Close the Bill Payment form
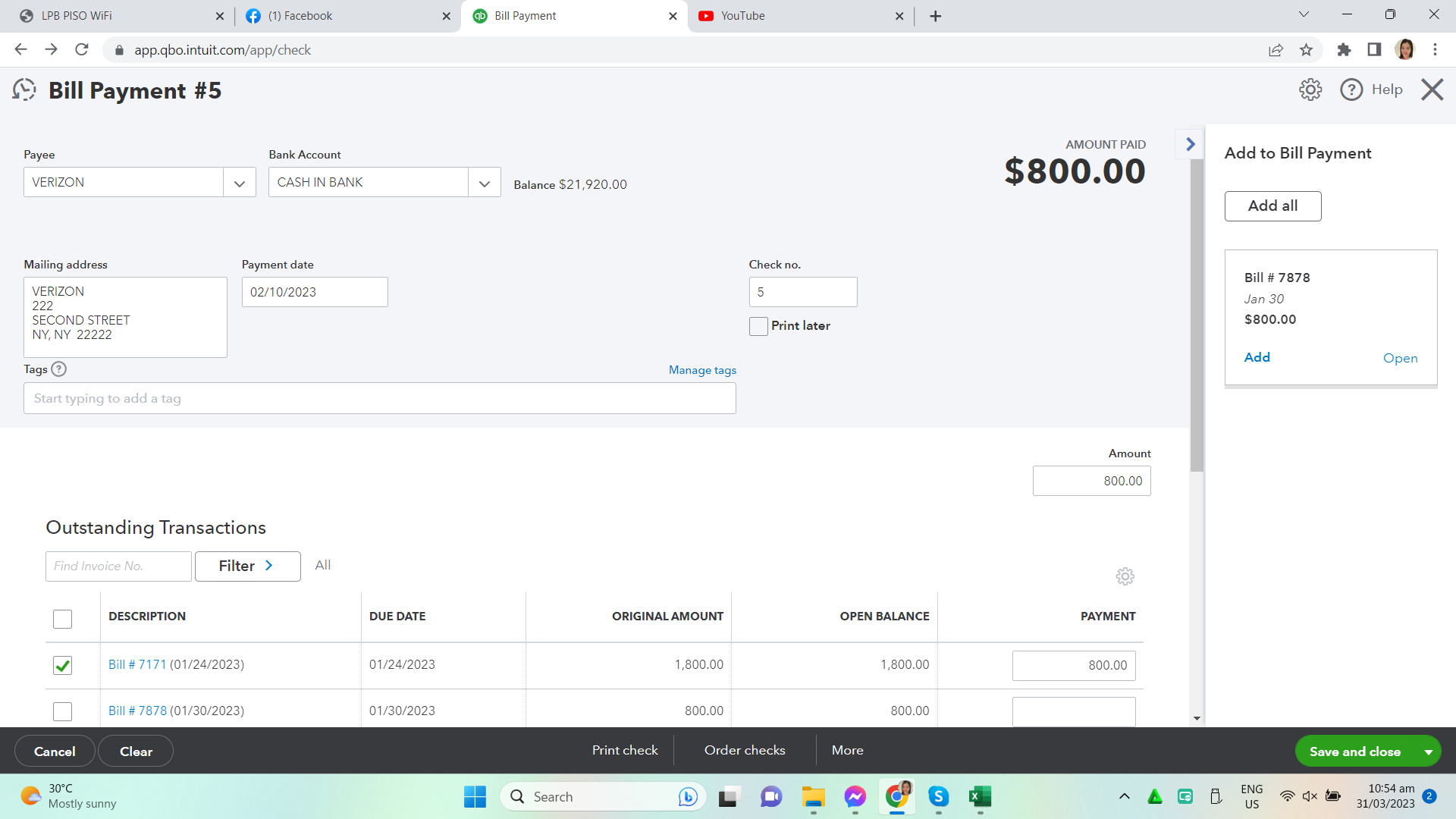Viewport: 1456px width, 819px height. 1432,89
